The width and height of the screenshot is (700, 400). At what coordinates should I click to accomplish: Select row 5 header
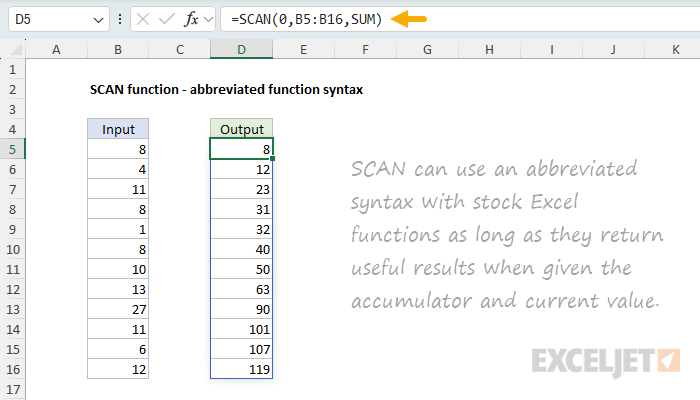[x=13, y=149]
